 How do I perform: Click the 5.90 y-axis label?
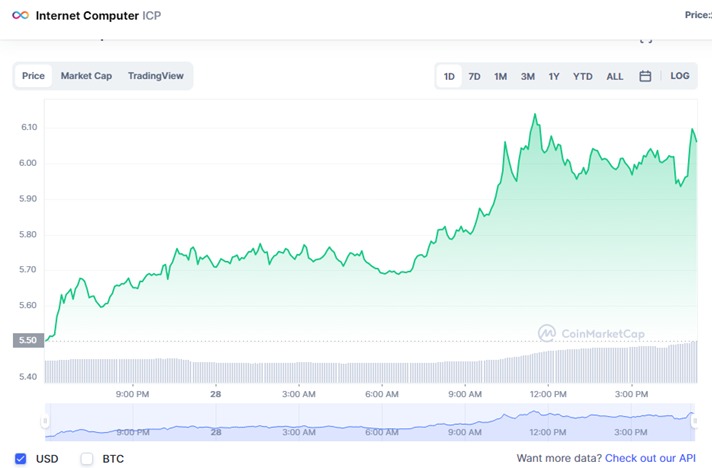[28, 199]
